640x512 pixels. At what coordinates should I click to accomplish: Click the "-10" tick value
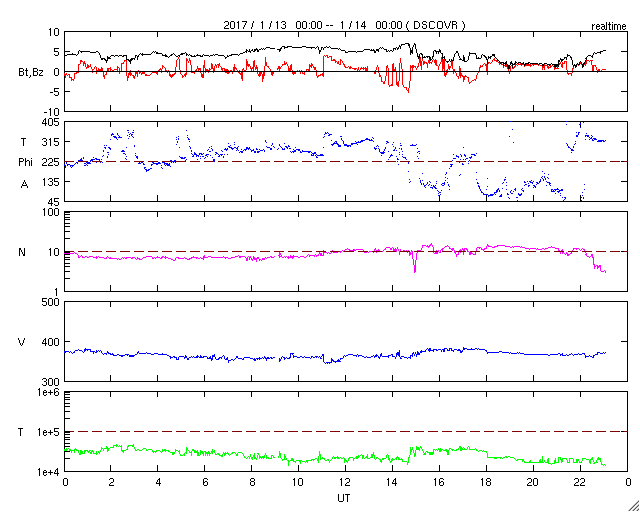tap(52, 112)
